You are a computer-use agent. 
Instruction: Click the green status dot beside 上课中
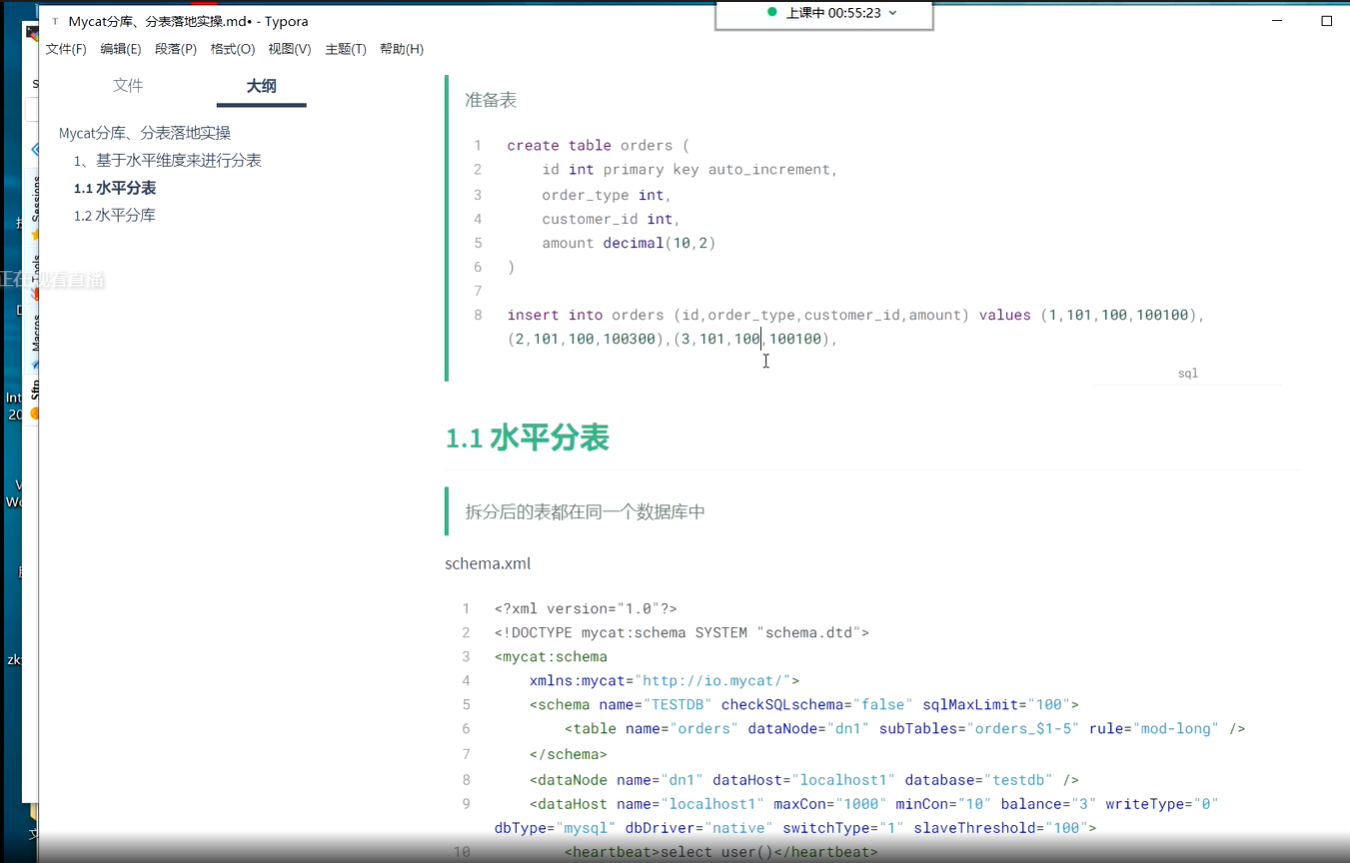[x=771, y=12]
